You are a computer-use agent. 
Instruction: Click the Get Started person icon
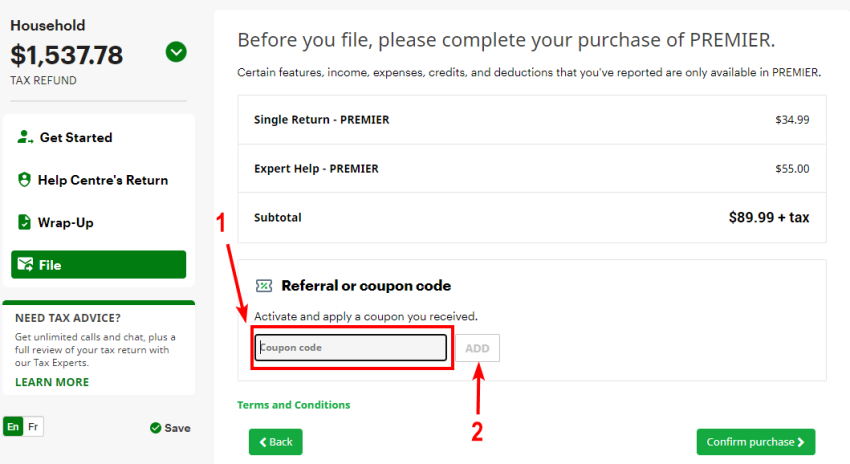coord(25,138)
